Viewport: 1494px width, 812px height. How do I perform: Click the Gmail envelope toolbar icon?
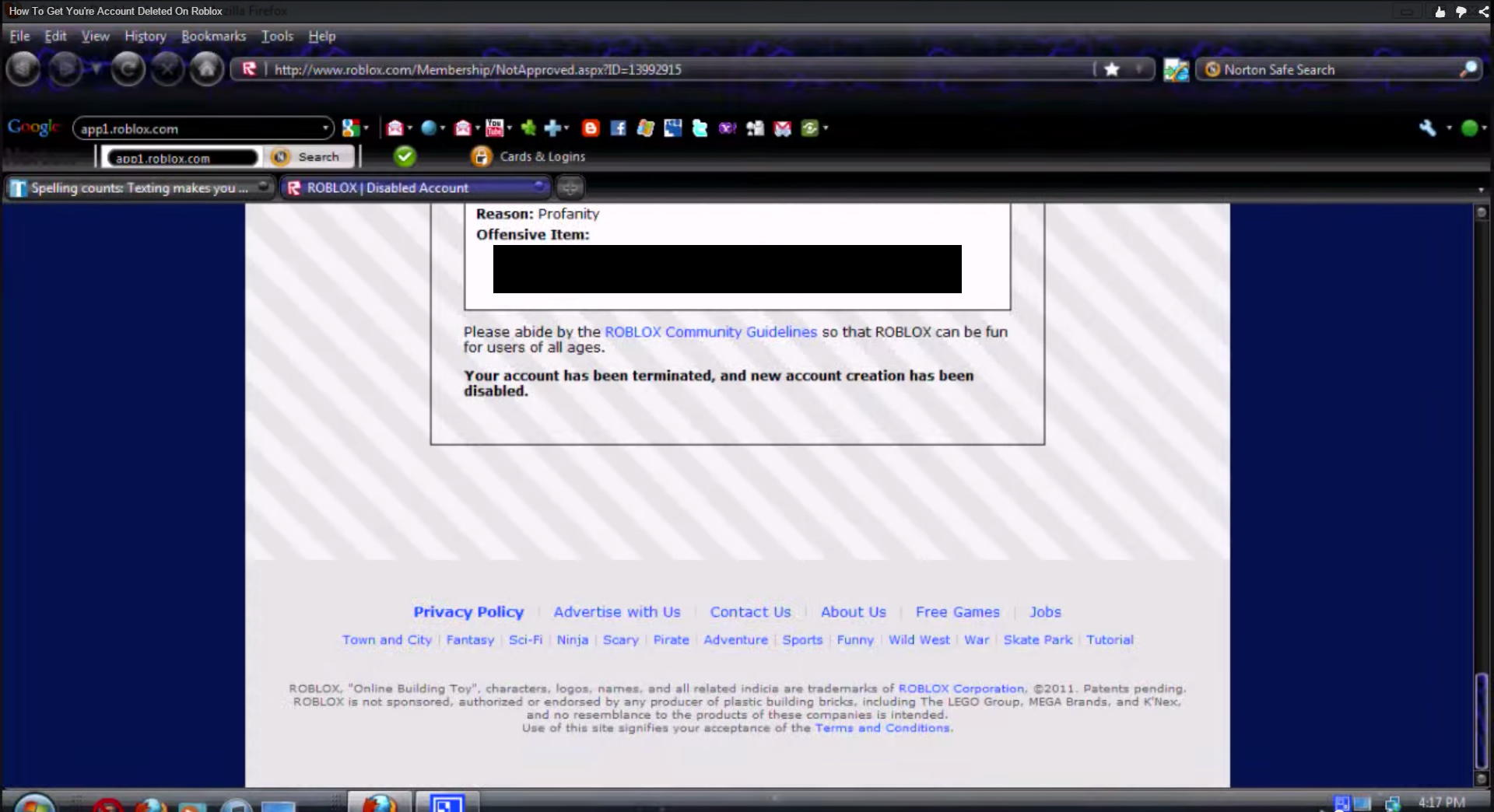point(783,128)
